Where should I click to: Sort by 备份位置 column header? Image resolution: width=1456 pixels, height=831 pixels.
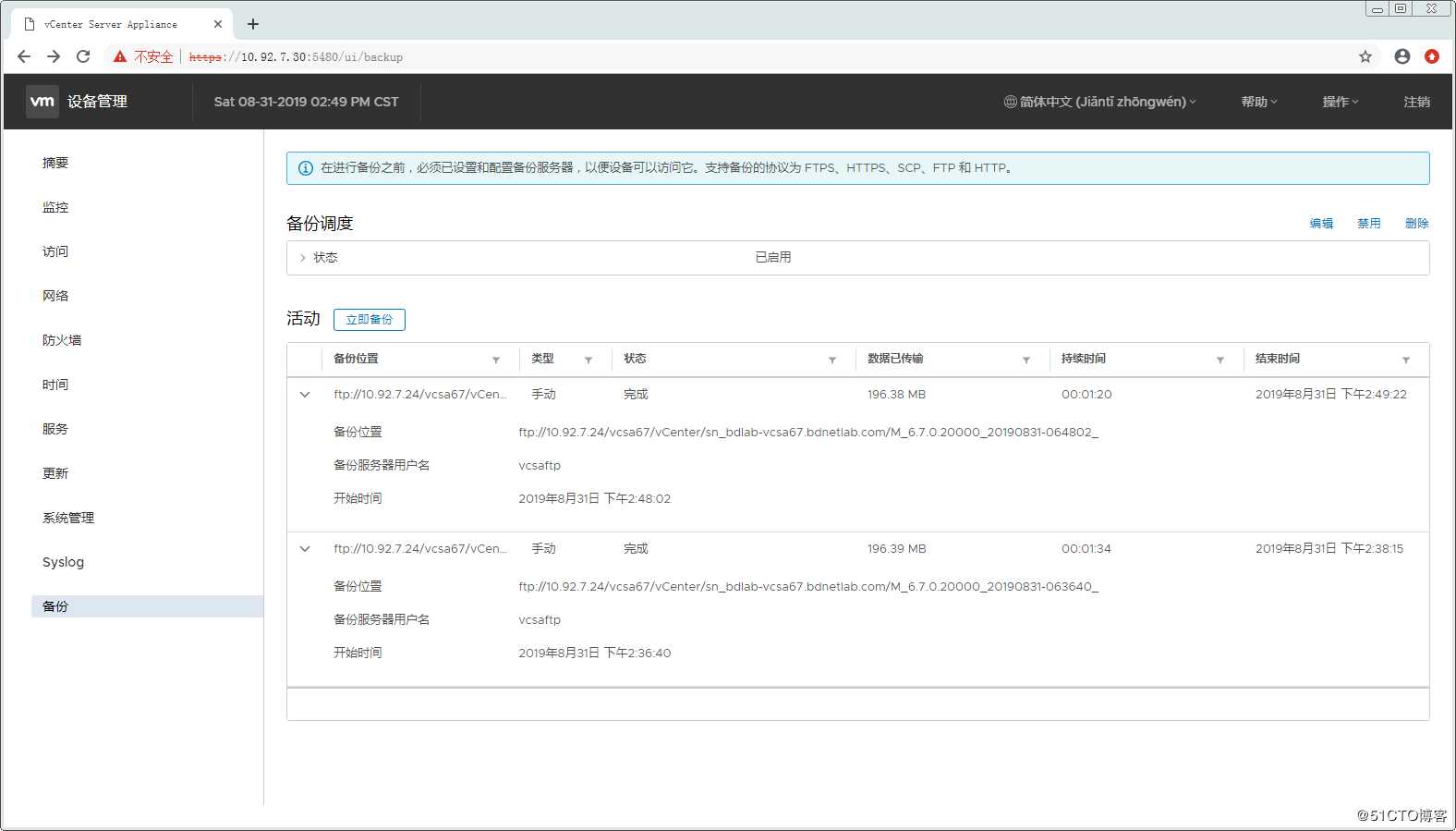(356, 359)
